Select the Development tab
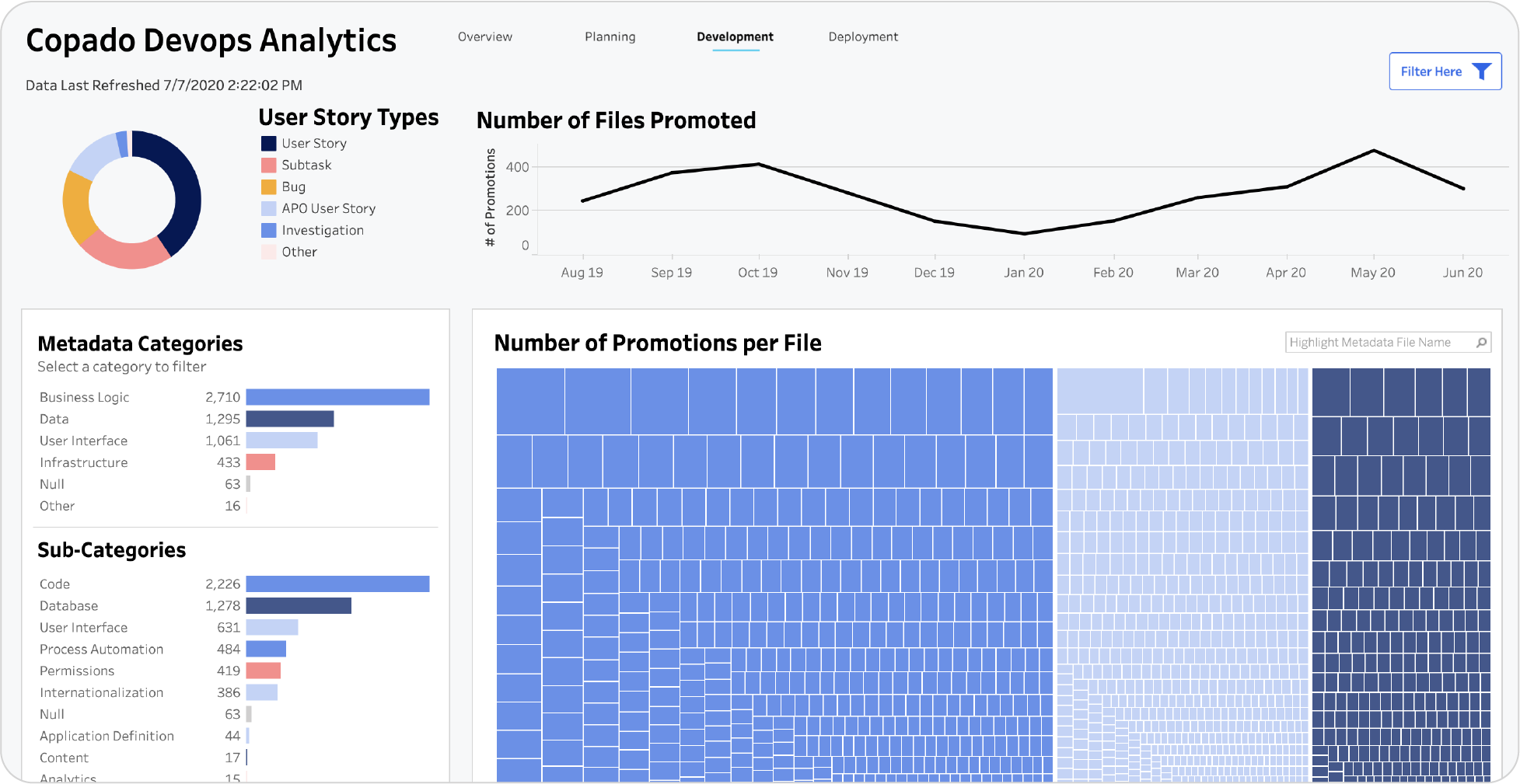The width and height of the screenshot is (1520, 784). point(735,37)
